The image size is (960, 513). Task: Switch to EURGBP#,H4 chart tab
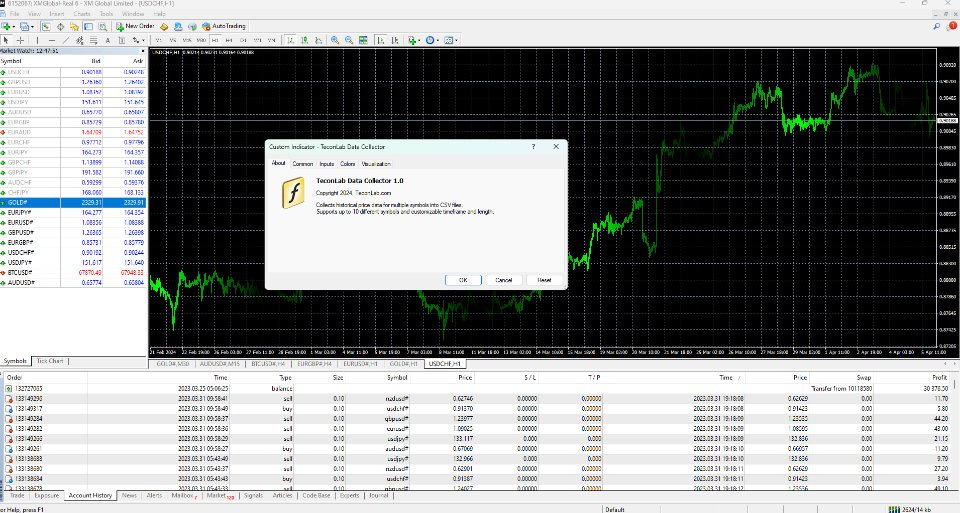click(x=314, y=364)
